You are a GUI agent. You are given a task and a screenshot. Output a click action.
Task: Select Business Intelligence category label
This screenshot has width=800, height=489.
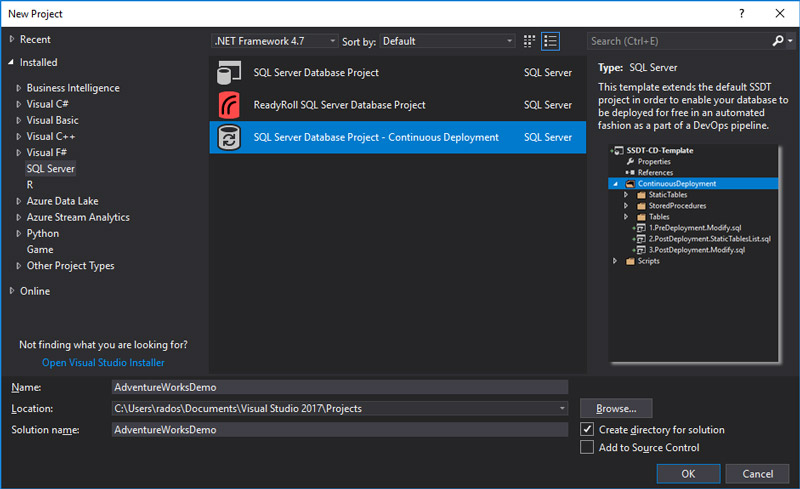coord(73,88)
